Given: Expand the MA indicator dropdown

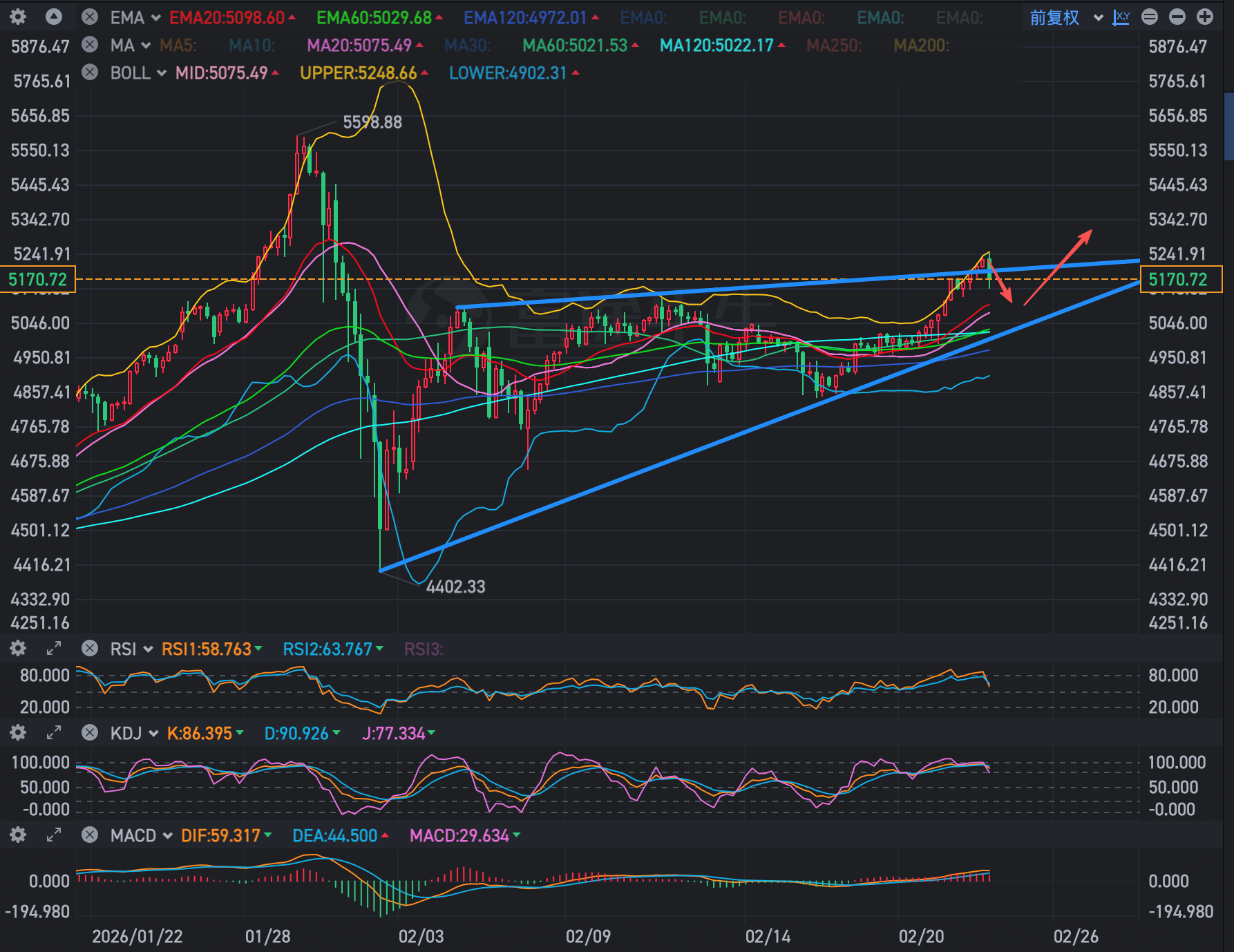Looking at the screenshot, I should (x=146, y=46).
